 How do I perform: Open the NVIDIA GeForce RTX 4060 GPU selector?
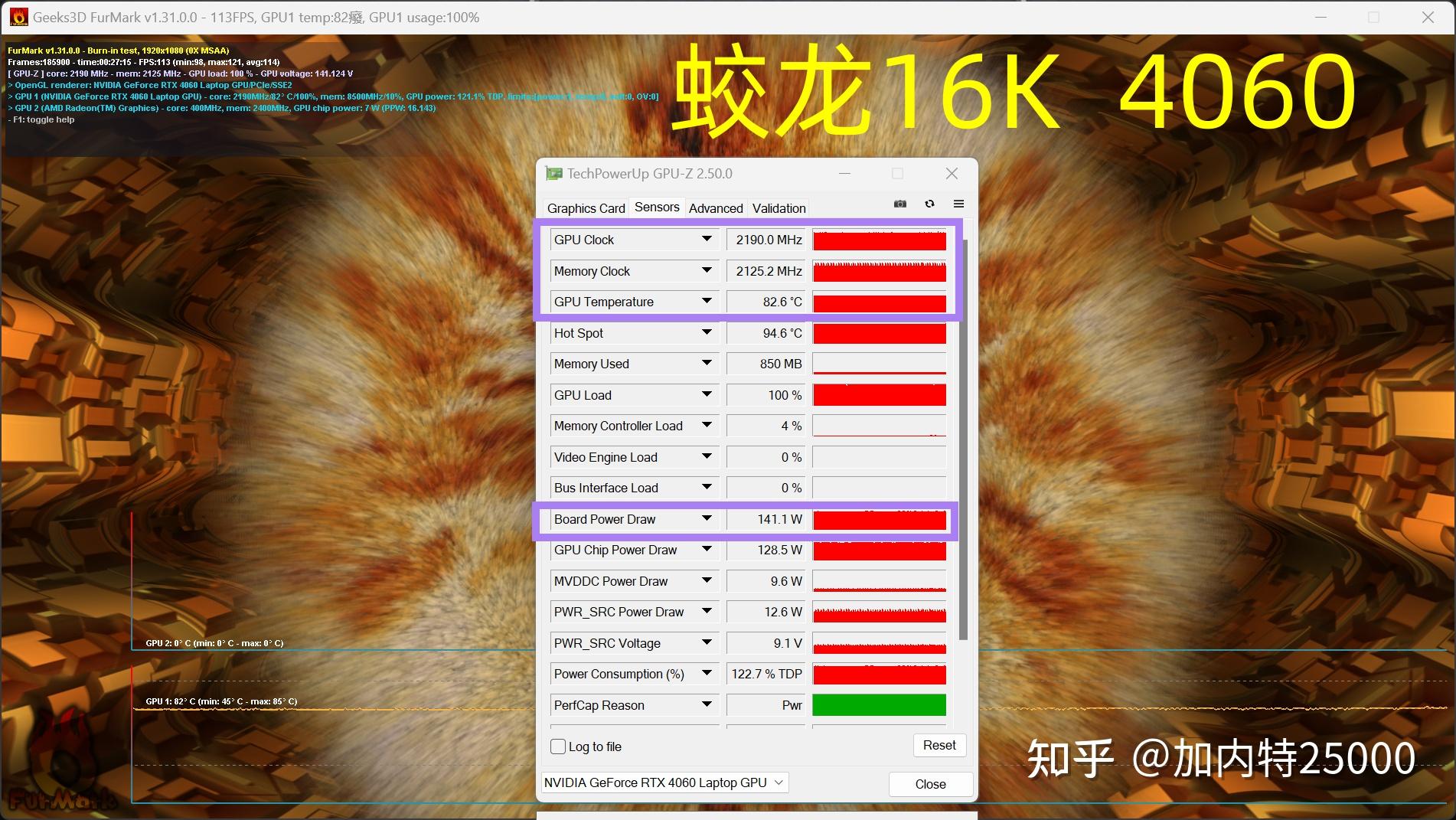pos(664,782)
